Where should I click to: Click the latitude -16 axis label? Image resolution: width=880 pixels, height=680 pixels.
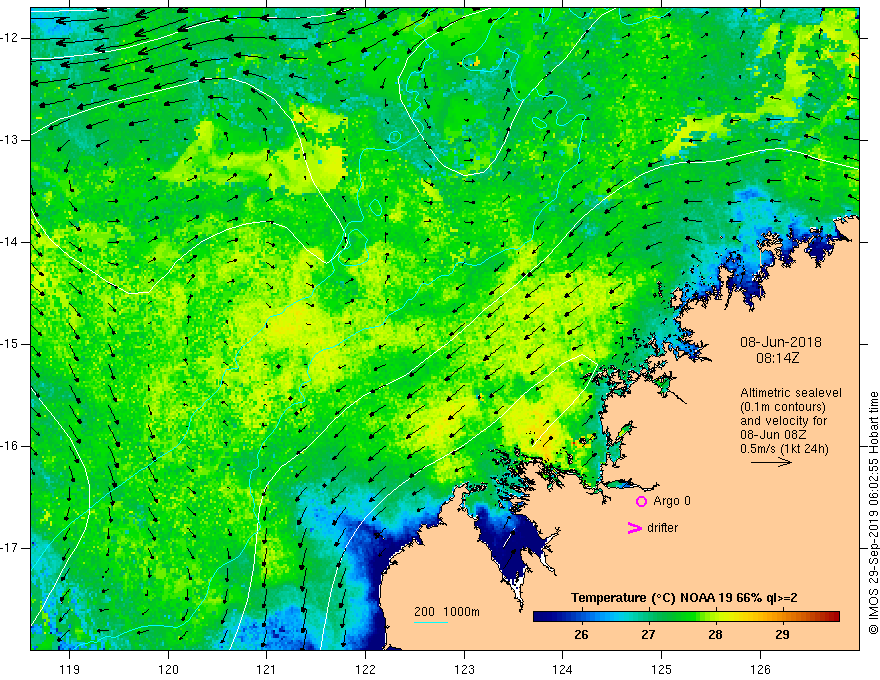[11, 446]
